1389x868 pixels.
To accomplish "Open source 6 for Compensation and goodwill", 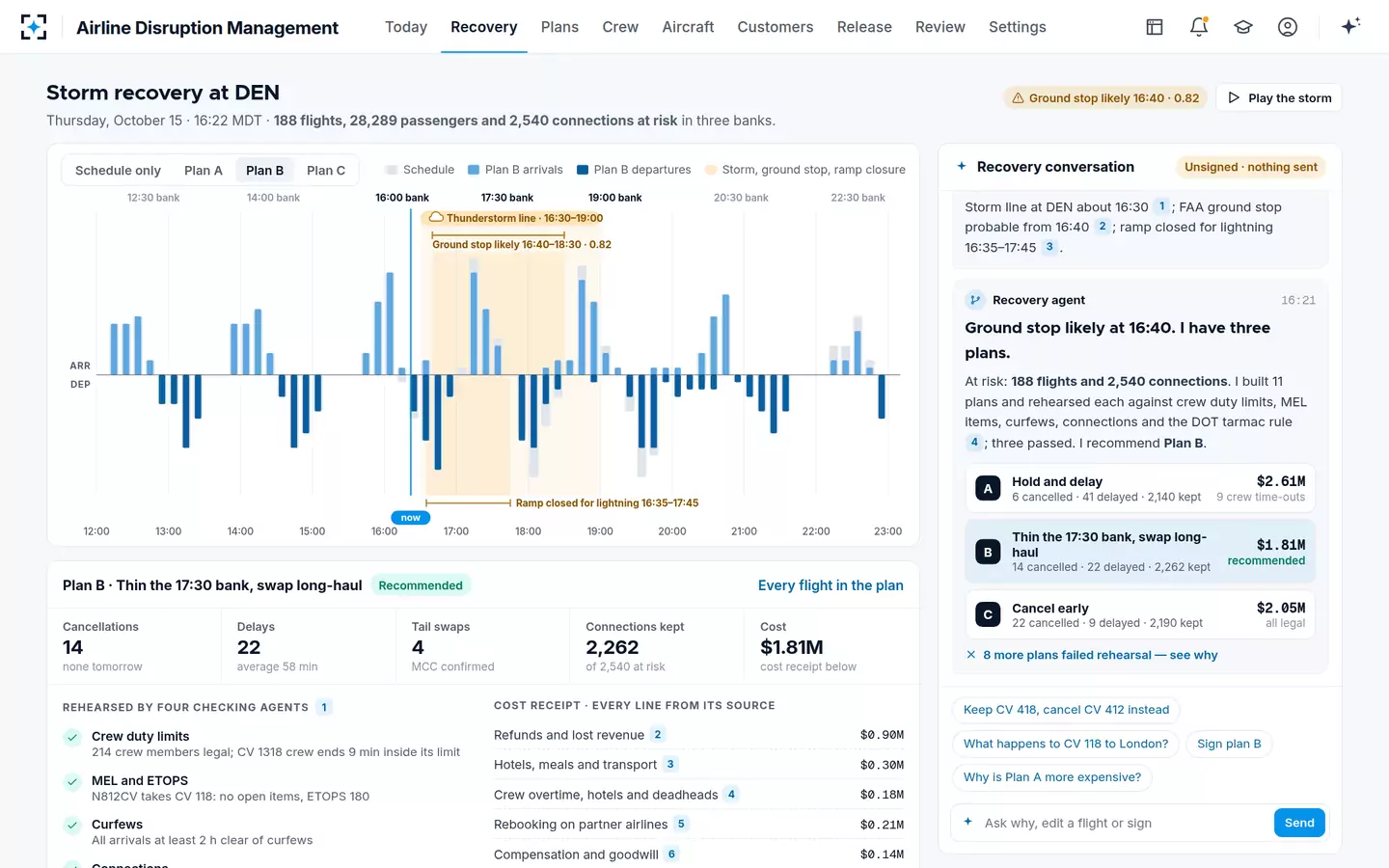I will tap(671, 854).
